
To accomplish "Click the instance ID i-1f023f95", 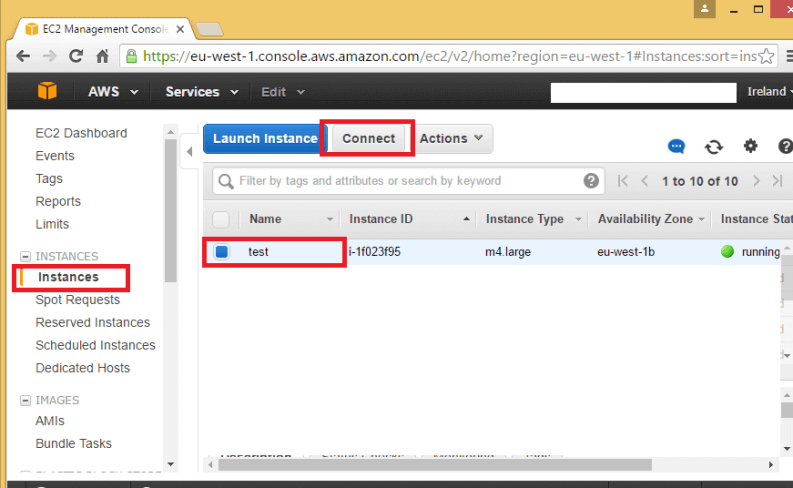I will tap(375, 252).
